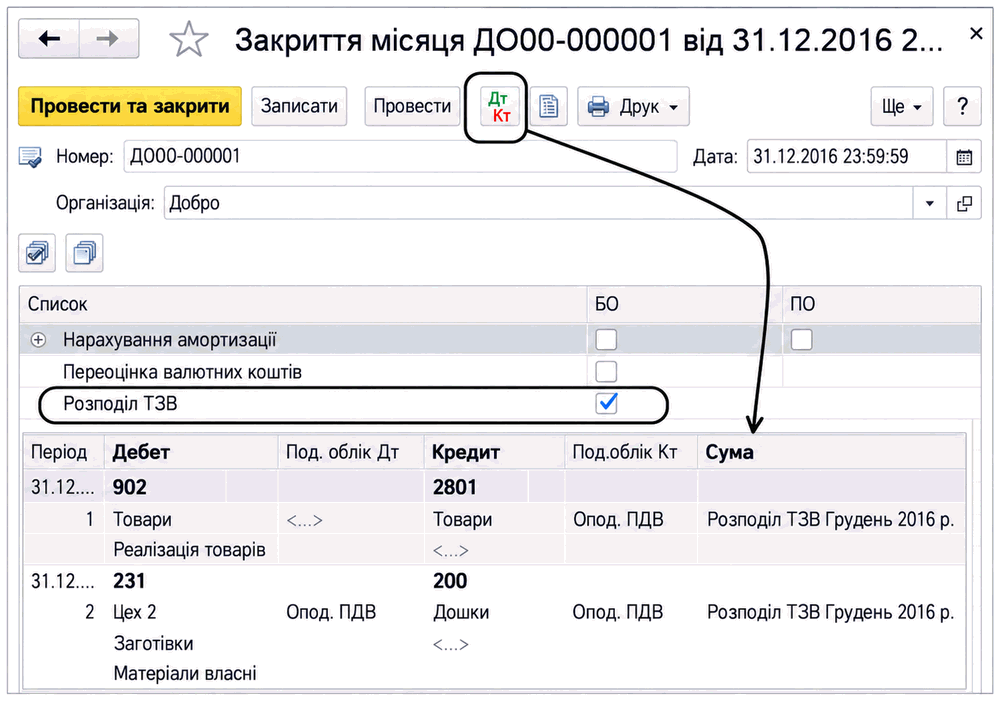Click the Под. облік Дт column header

[351, 452]
